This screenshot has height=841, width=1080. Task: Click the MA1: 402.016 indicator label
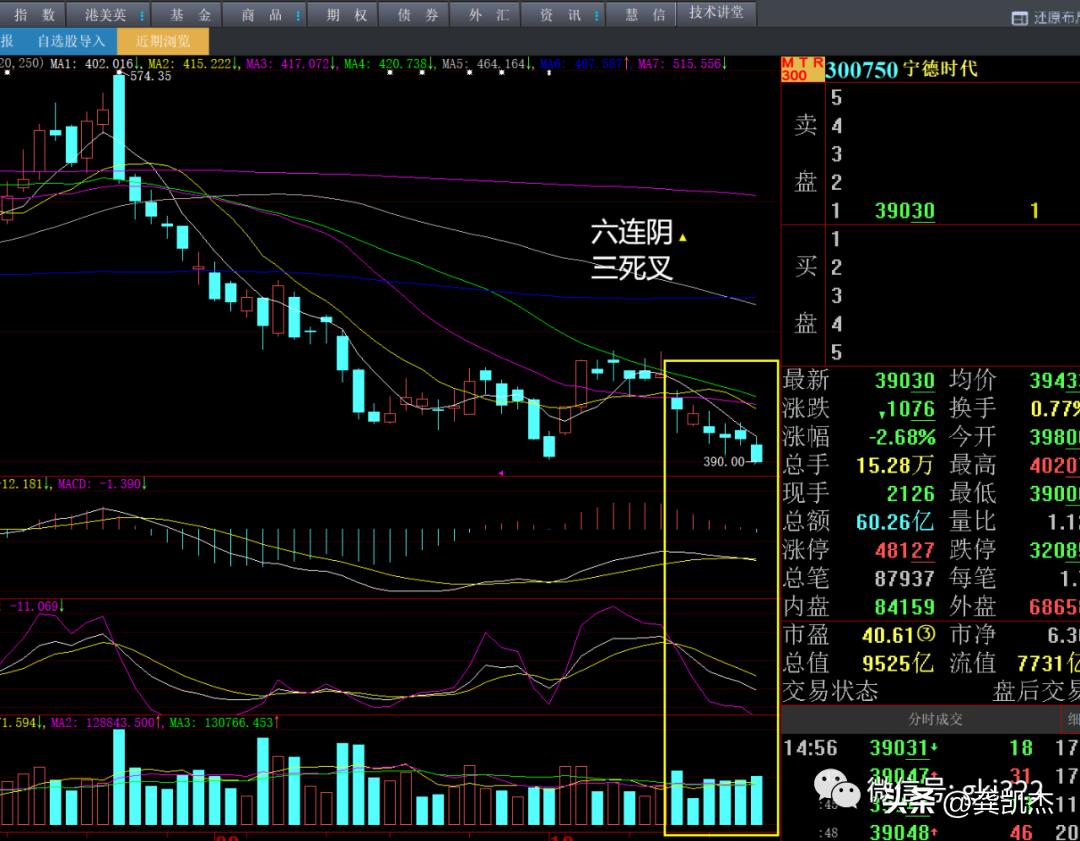[96, 64]
